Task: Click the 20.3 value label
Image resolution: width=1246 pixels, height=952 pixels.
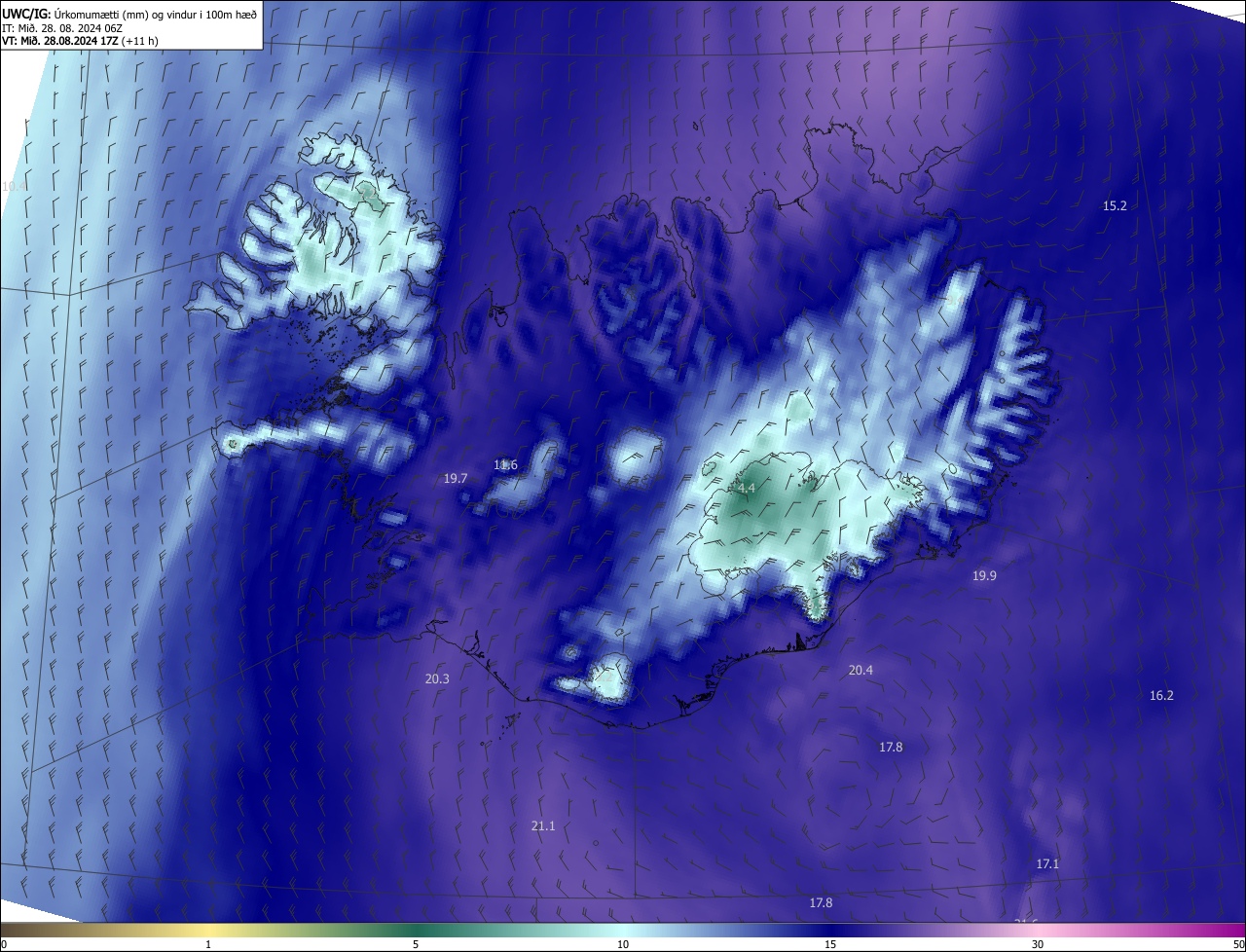Action: (437, 678)
